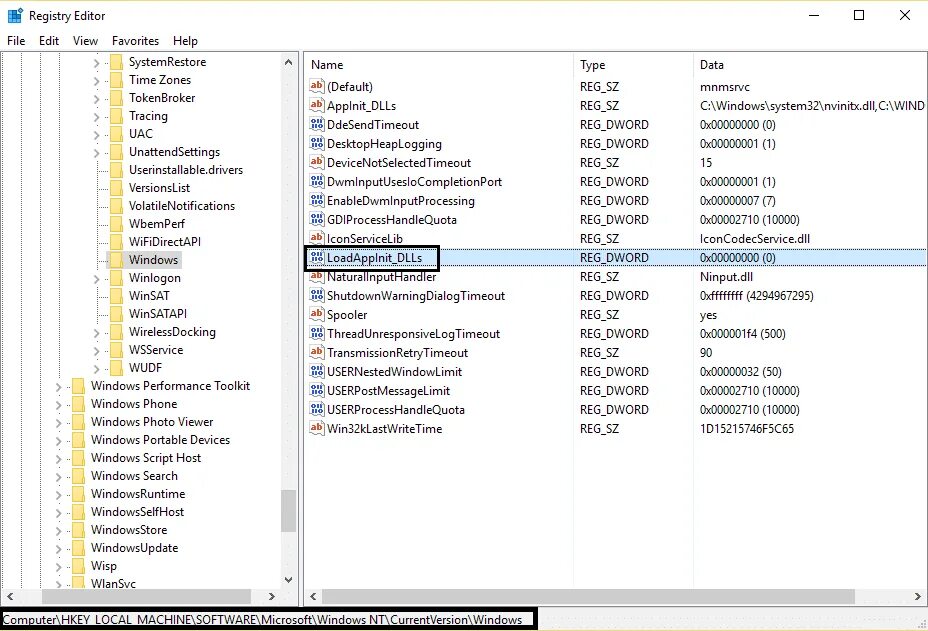Click the data value 'Ninput.dll'

pyautogui.click(x=726, y=276)
